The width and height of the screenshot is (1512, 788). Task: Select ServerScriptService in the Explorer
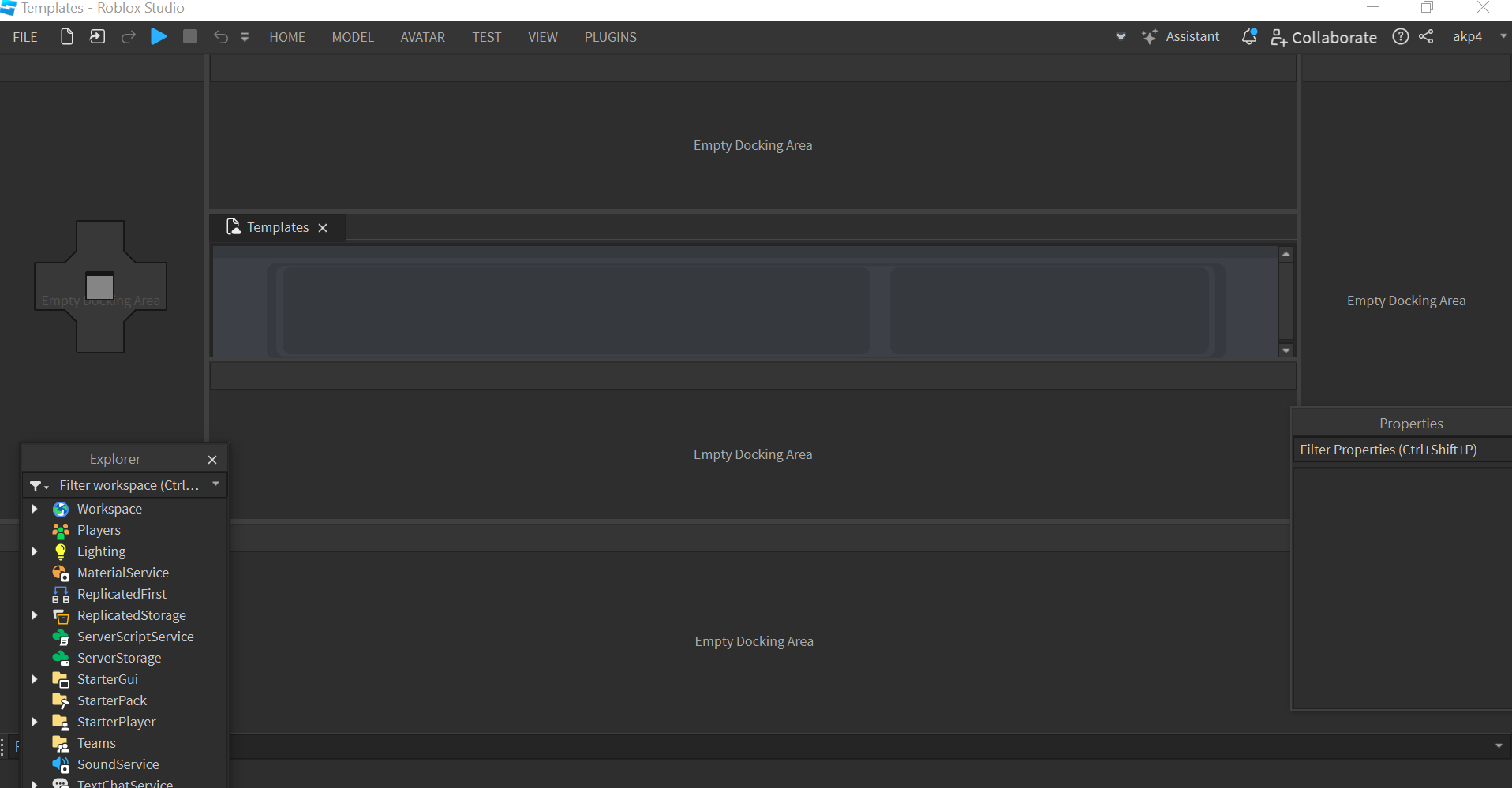(135, 637)
